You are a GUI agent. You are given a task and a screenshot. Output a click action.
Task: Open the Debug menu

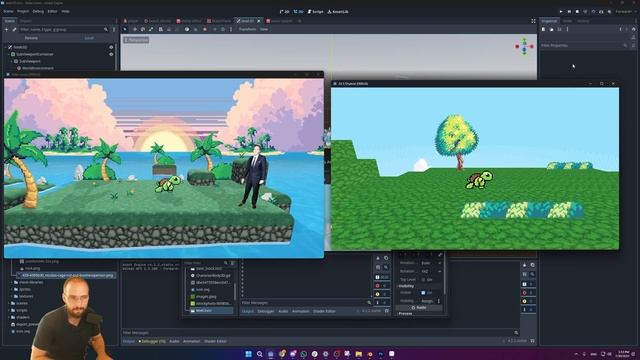38,11
